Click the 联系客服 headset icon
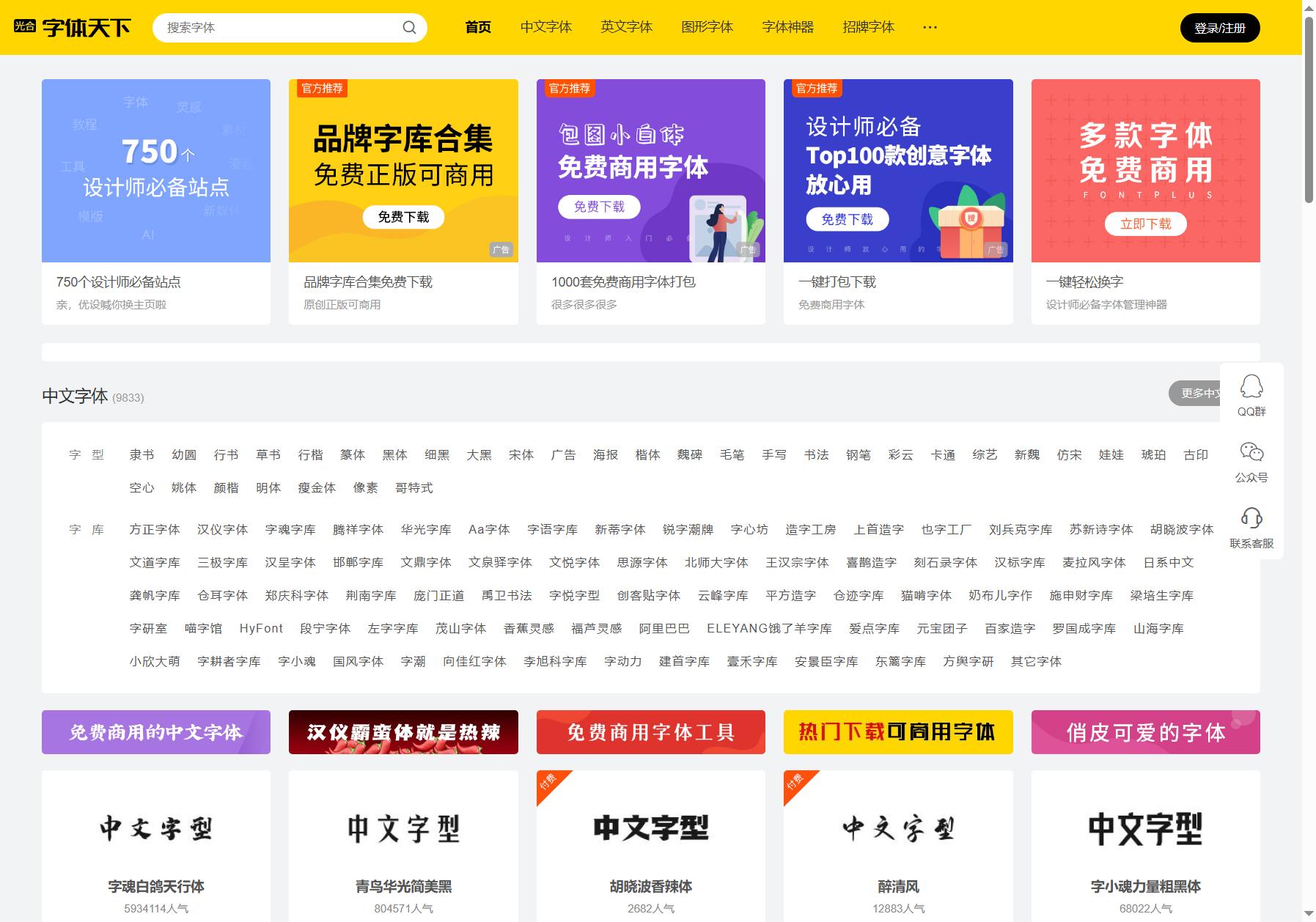1316x922 pixels. click(1251, 518)
